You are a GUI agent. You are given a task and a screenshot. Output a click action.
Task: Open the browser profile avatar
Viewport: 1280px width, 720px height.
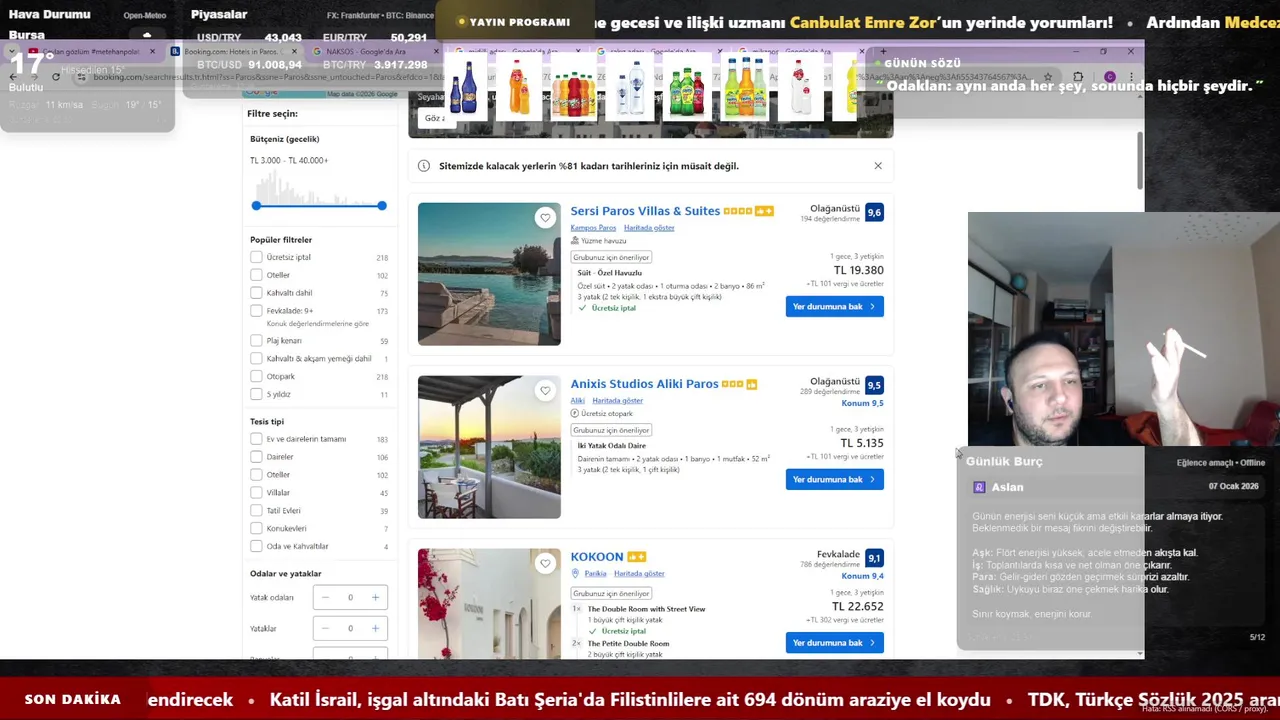coord(1110,76)
